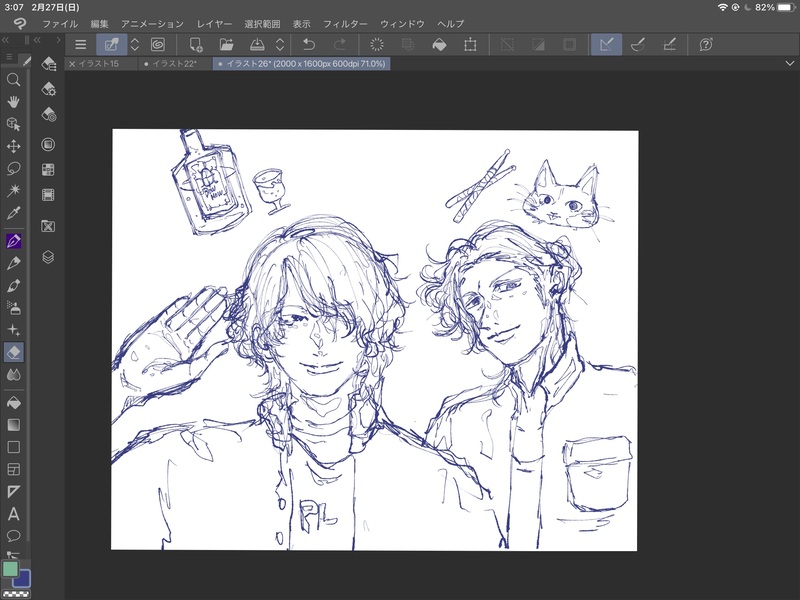
Task: Select the Hand move-canvas tool
Action: point(14,102)
